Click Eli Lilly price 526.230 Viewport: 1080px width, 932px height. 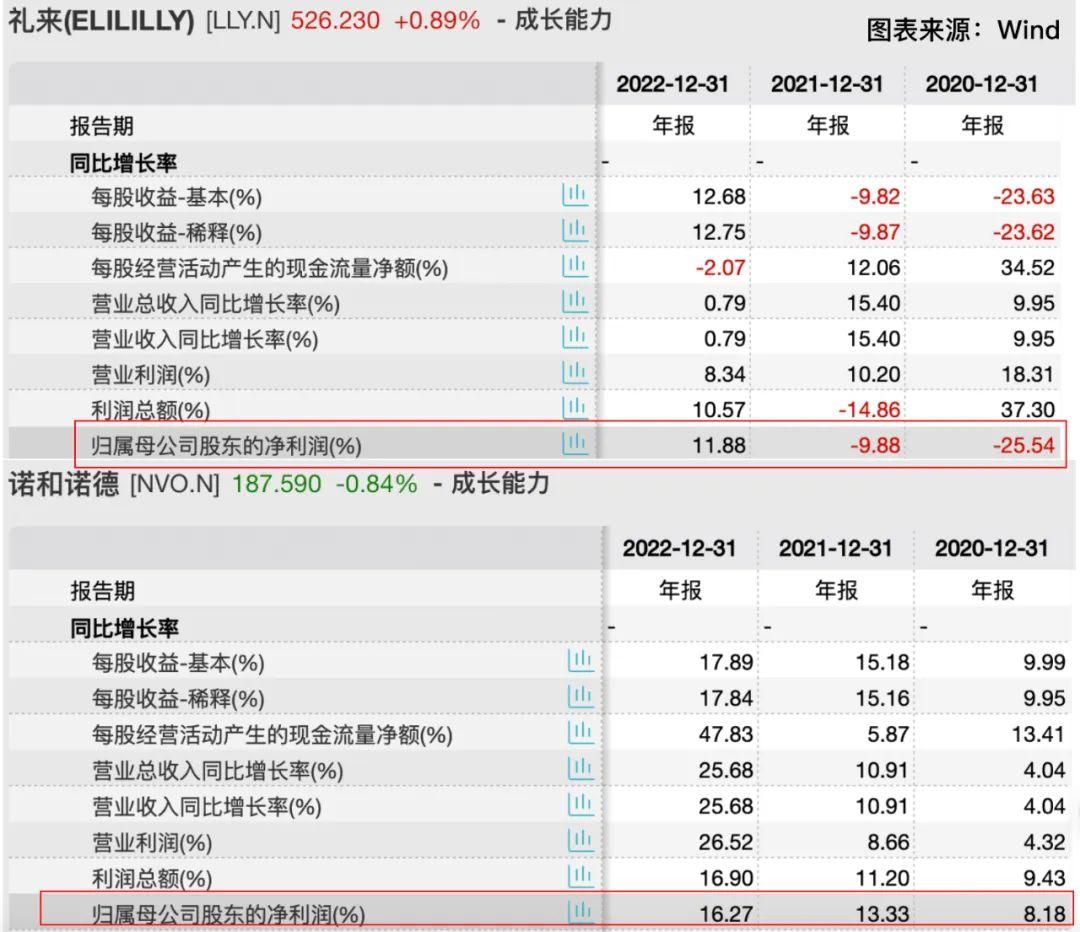pos(335,21)
